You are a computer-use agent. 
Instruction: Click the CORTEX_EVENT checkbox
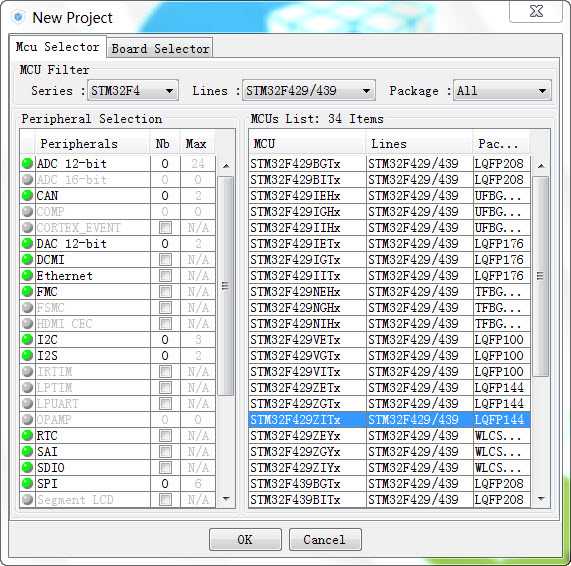[x=165, y=228]
